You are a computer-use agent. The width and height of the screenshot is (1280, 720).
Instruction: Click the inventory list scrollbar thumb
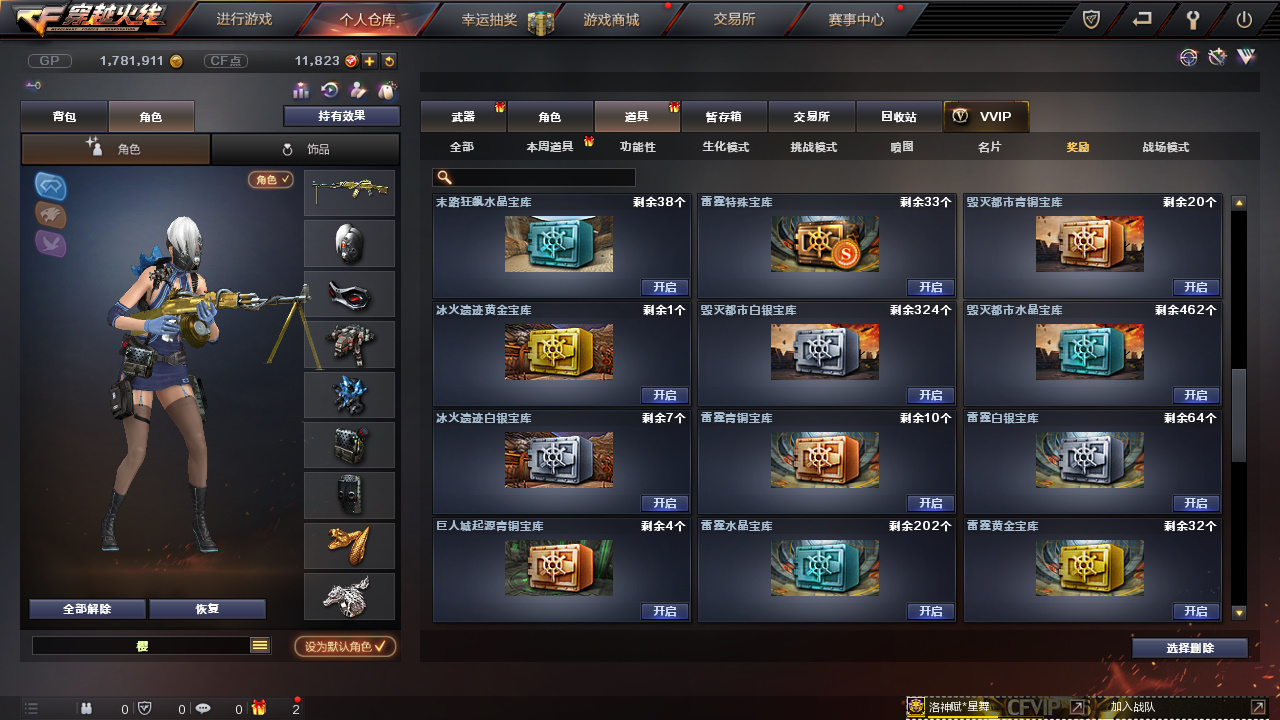click(1239, 413)
